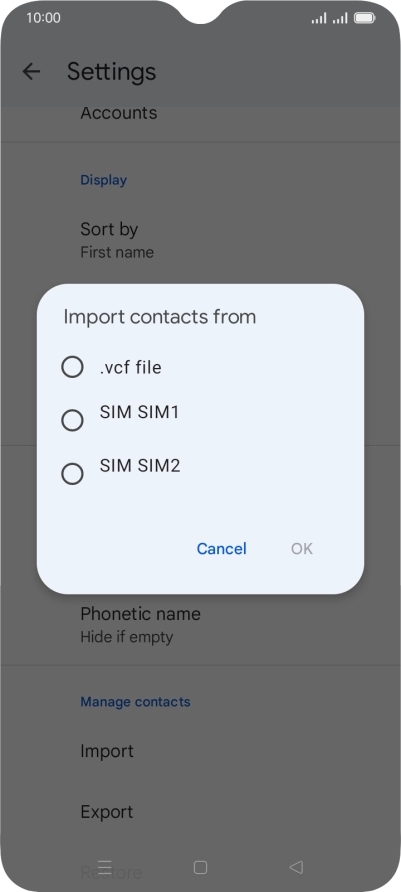The image size is (401, 892).
Task: Choose the SIM SIM2 radio option
Action: pyautogui.click(x=72, y=474)
